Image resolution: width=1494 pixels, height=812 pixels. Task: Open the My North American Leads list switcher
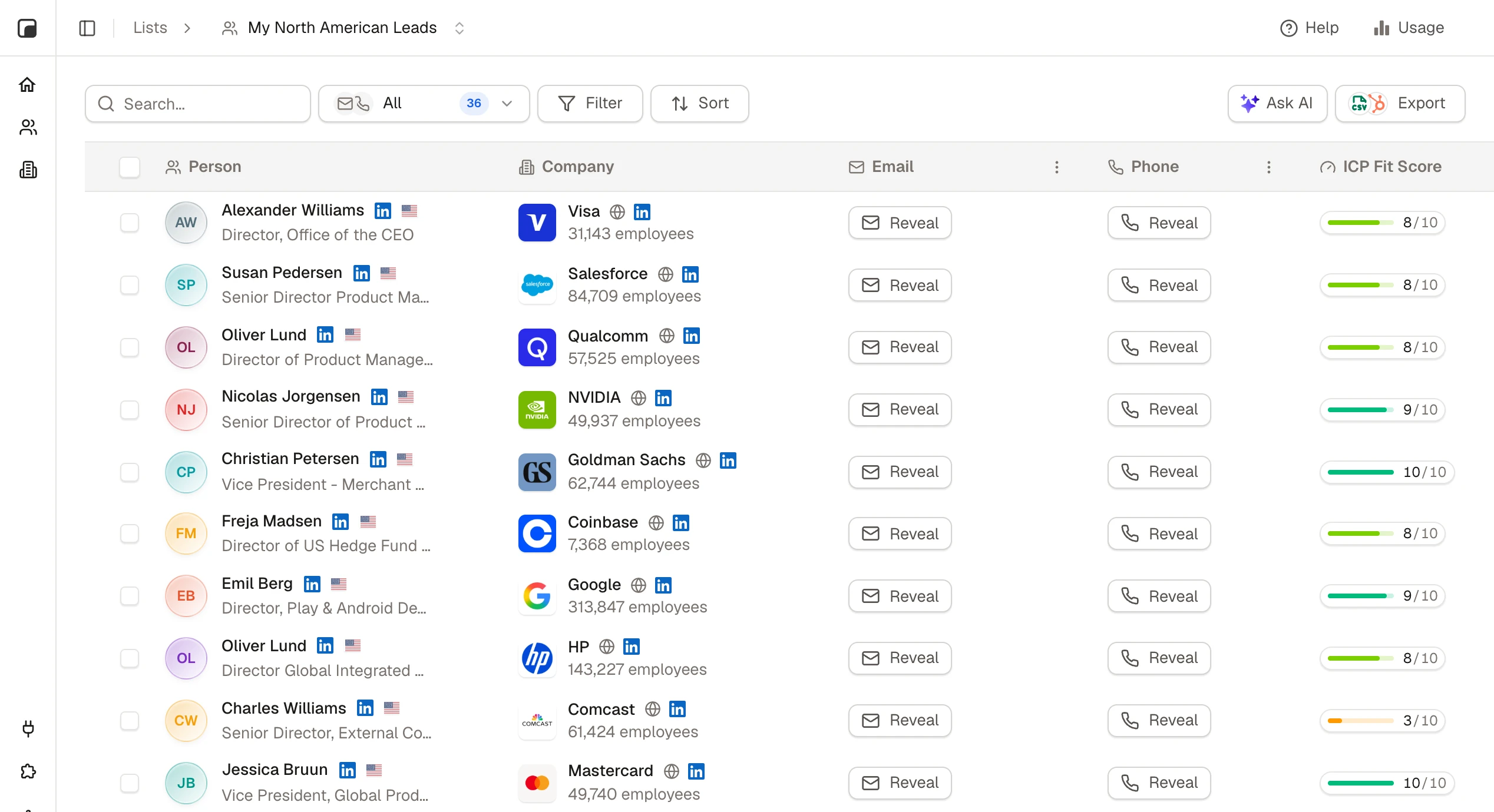(460, 28)
